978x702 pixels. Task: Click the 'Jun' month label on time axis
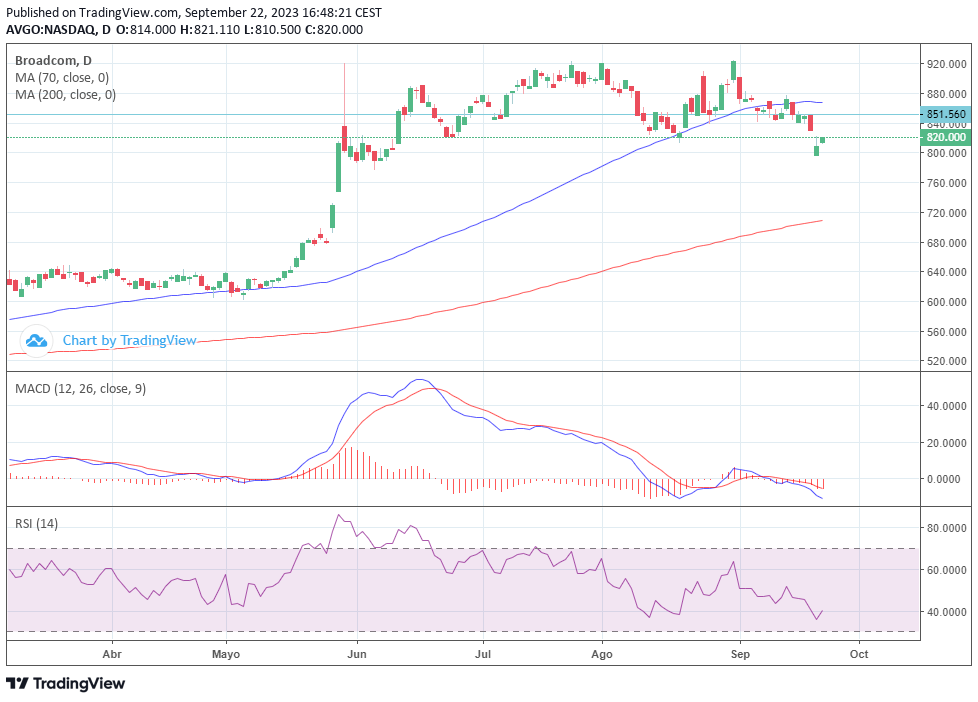coord(357,654)
